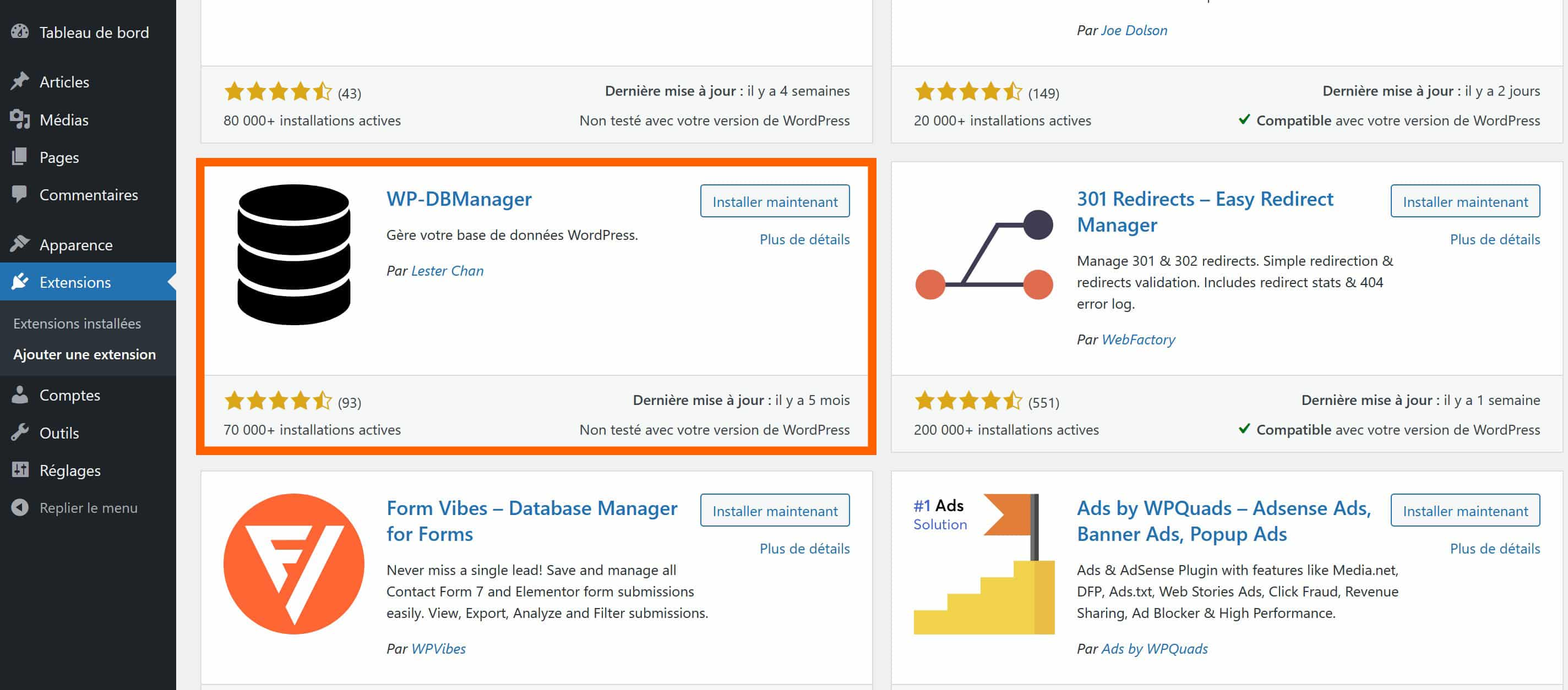Click the Outils wrench icon

tap(20, 432)
